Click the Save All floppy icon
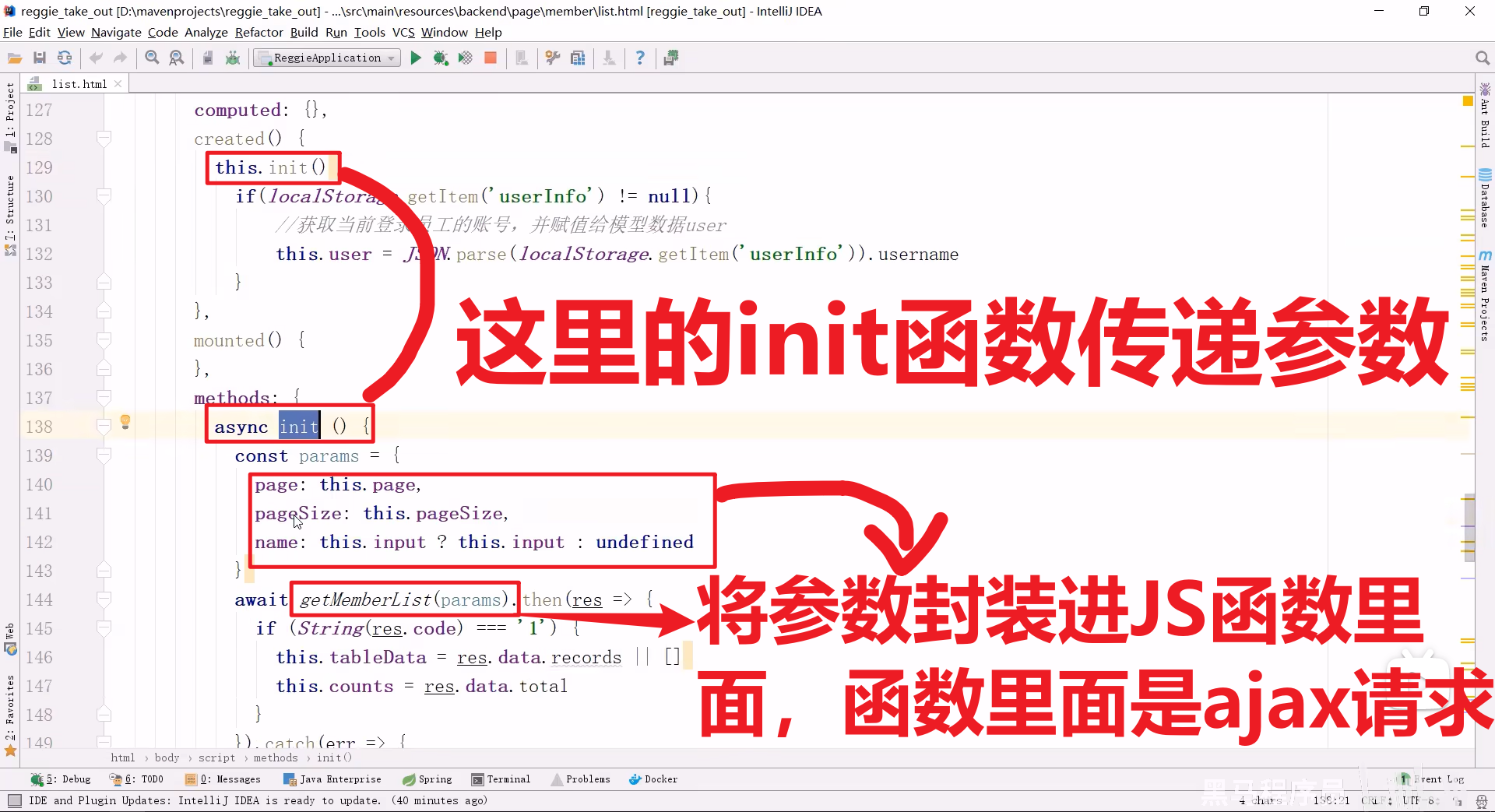Screen dimensions: 1495x812 pos(40,58)
